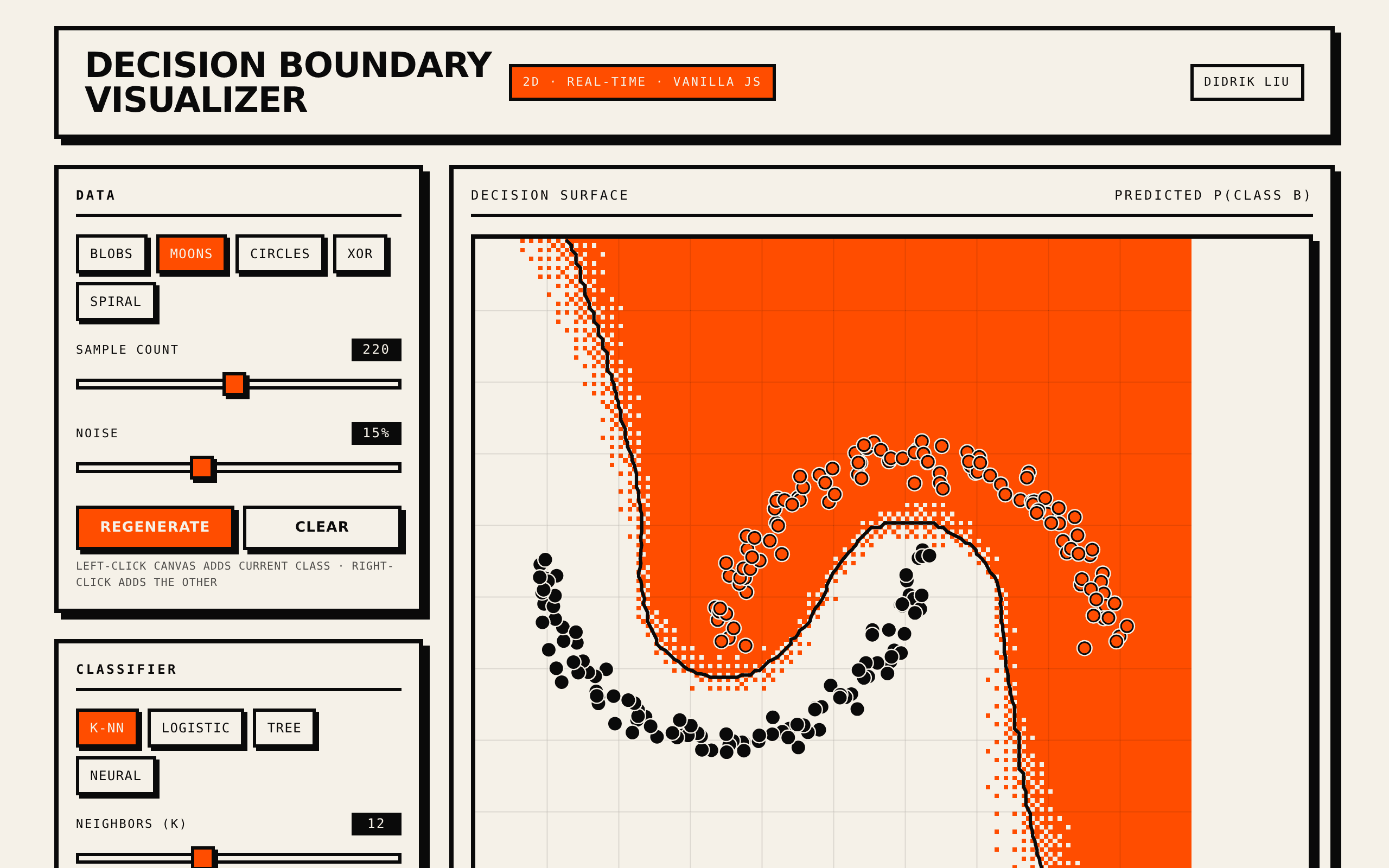The image size is (1389, 868).
Task: Select the NEURAL classifier
Action: coord(116,776)
